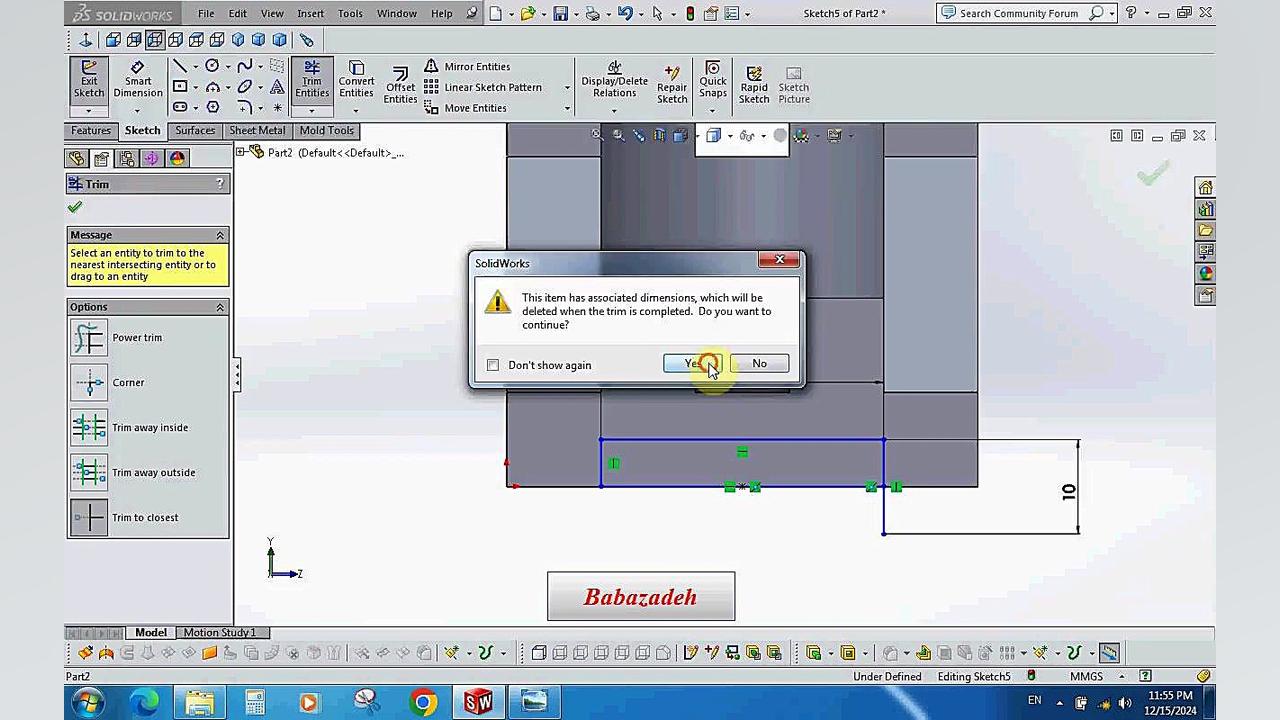This screenshot has height=720, width=1280.
Task: Close the SolidWorks warning dialog
Action: tap(780, 261)
